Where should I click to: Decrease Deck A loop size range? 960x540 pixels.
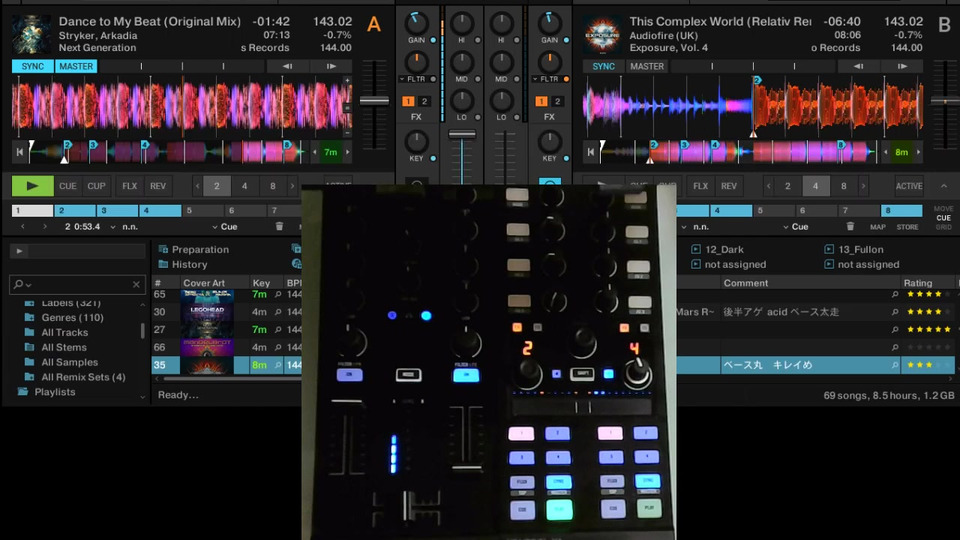click(197, 186)
